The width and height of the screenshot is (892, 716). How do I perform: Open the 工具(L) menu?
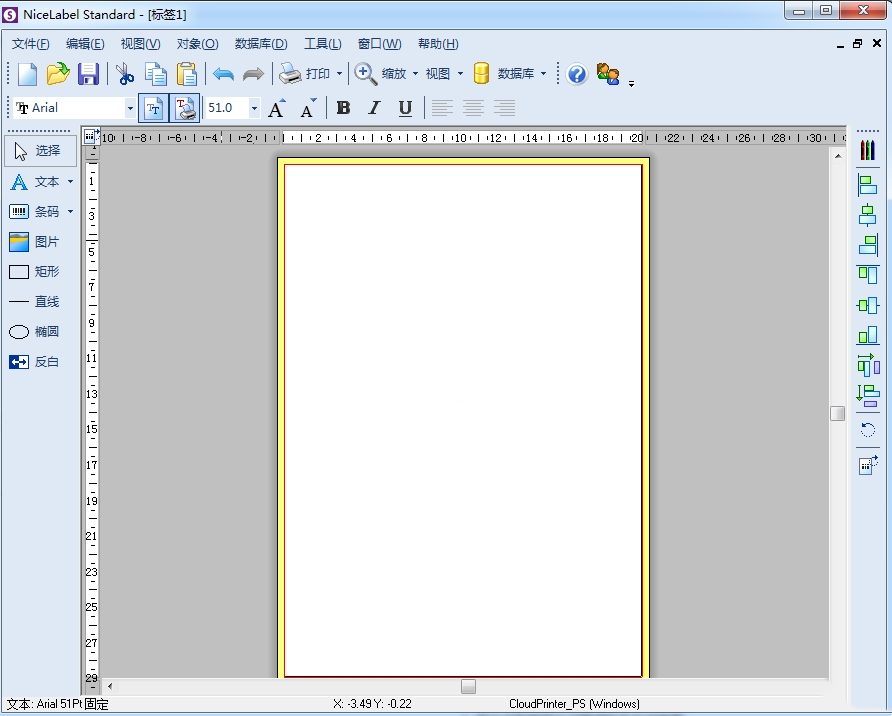tap(323, 44)
